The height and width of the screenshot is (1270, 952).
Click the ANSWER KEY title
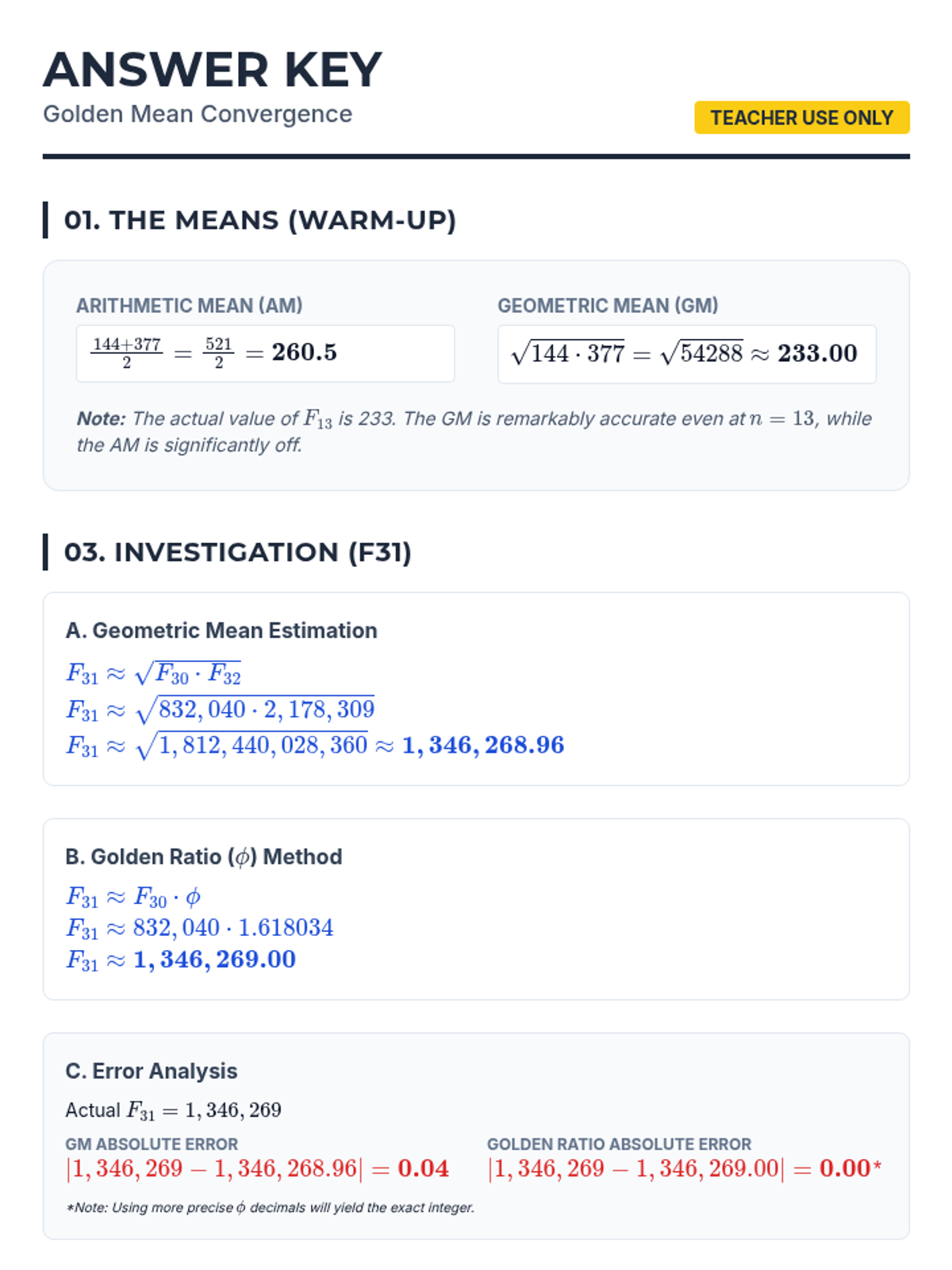coord(213,70)
